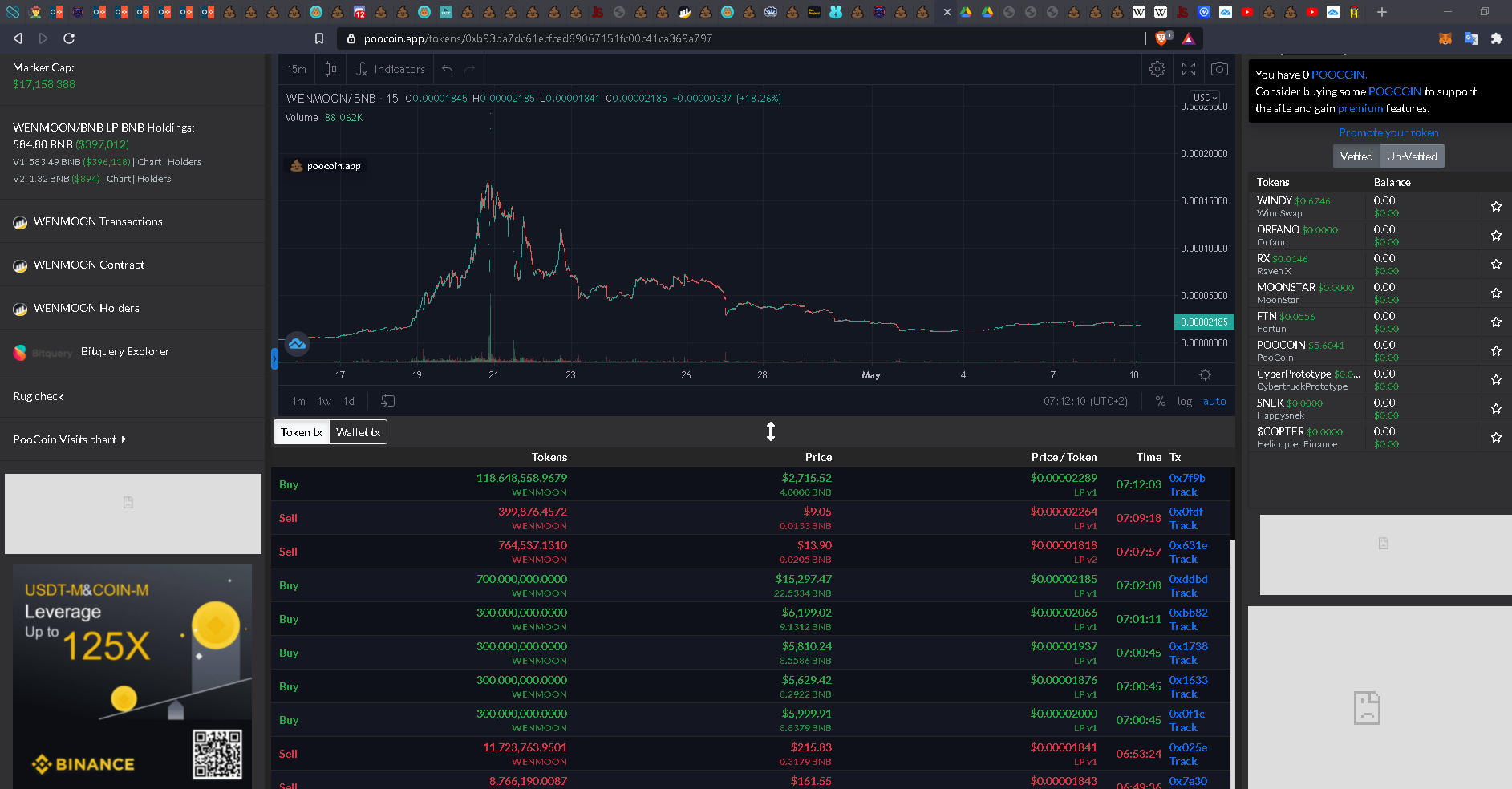Favorite the WINDY token with its star

(x=1496, y=207)
